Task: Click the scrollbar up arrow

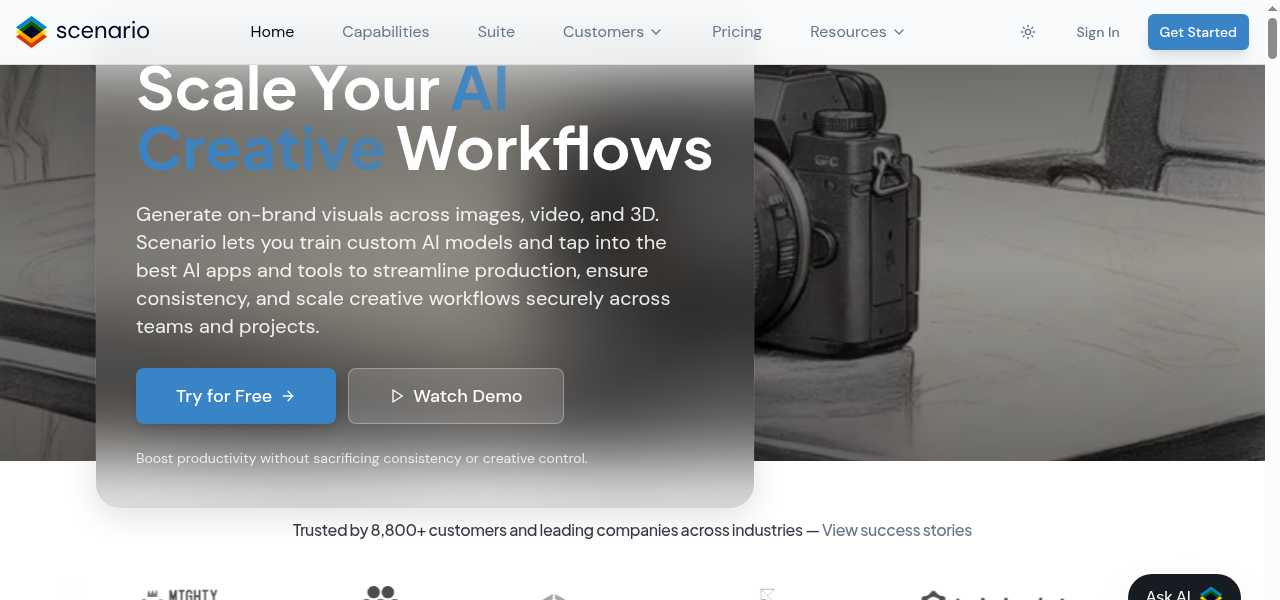Action: (1273, 7)
